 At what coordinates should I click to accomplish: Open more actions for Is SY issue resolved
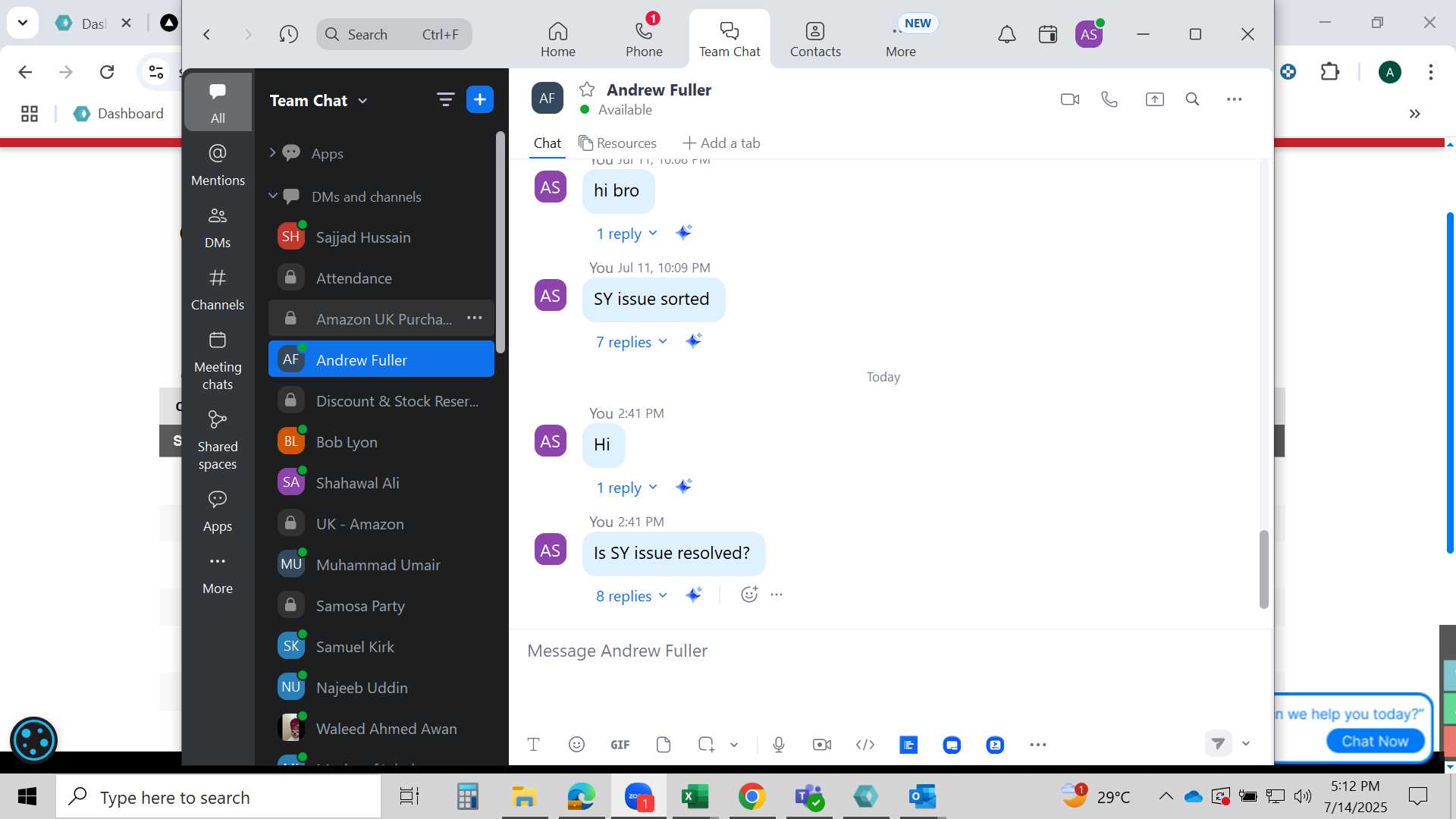(777, 595)
